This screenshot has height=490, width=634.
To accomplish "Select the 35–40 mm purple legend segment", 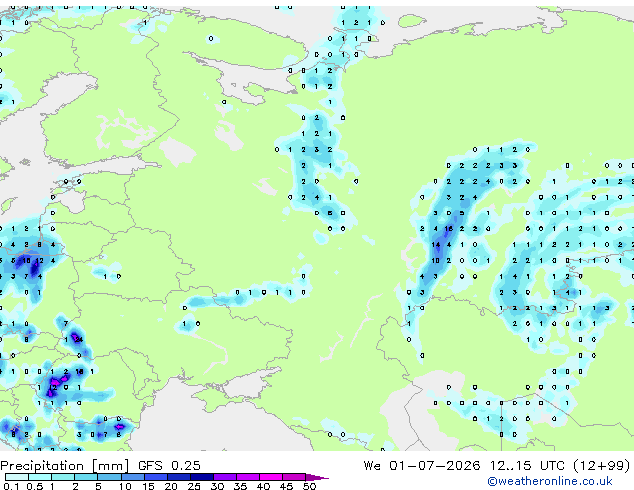I will click(x=248, y=477).
